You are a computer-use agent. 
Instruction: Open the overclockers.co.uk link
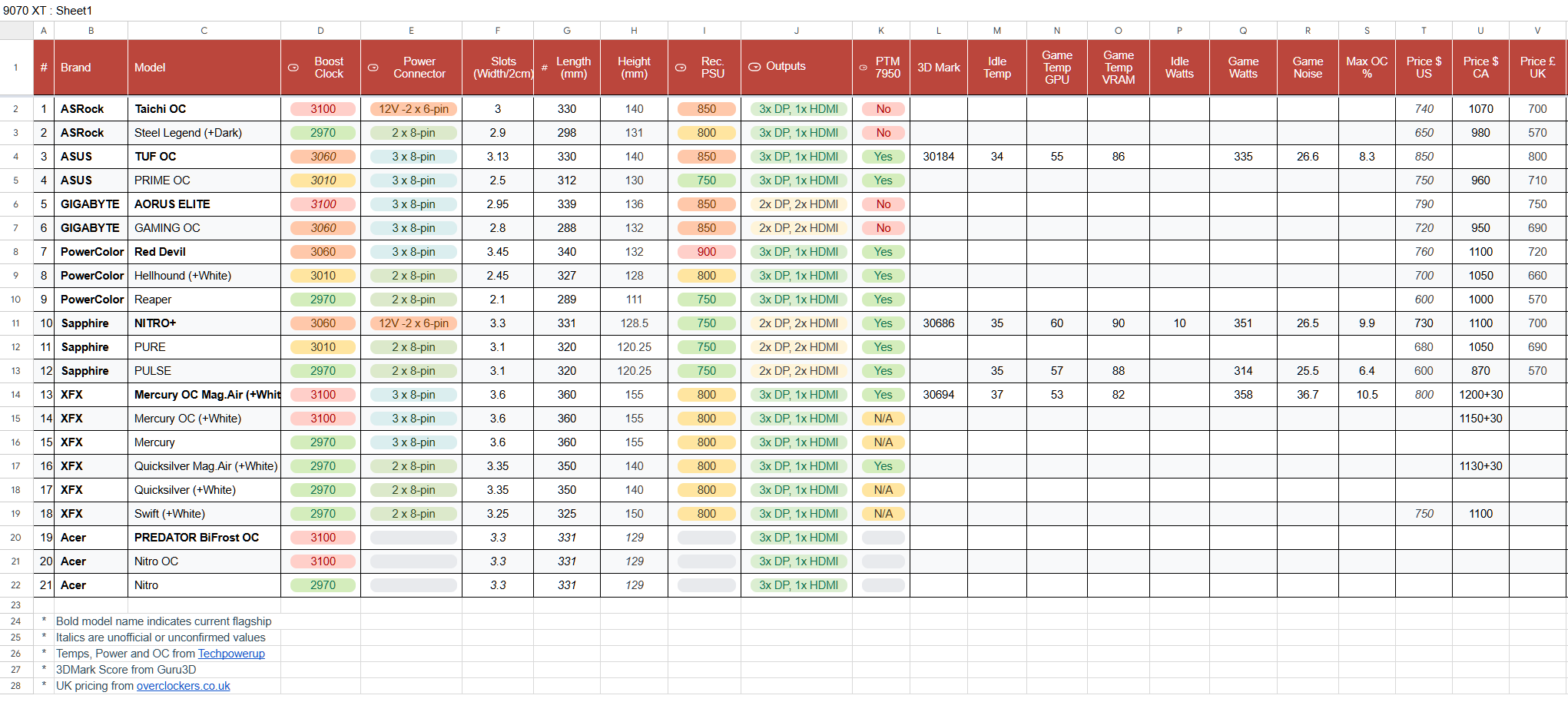tap(183, 686)
